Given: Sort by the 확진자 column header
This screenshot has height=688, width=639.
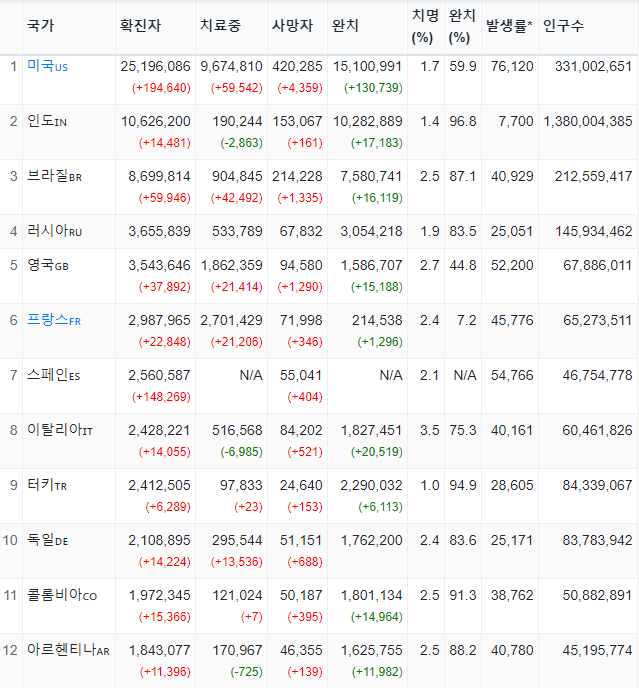Looking at the screenshot, I should click(140, 25).
